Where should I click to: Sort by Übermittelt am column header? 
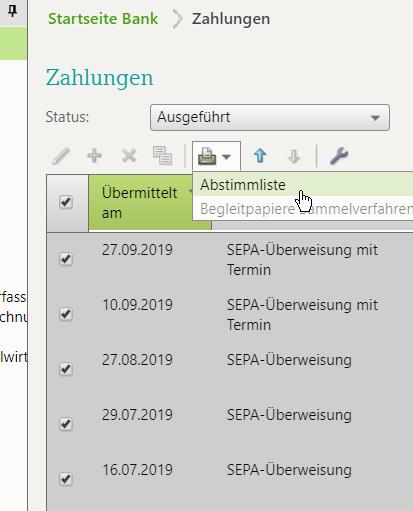pyautogui.click(x=140, y=203)
